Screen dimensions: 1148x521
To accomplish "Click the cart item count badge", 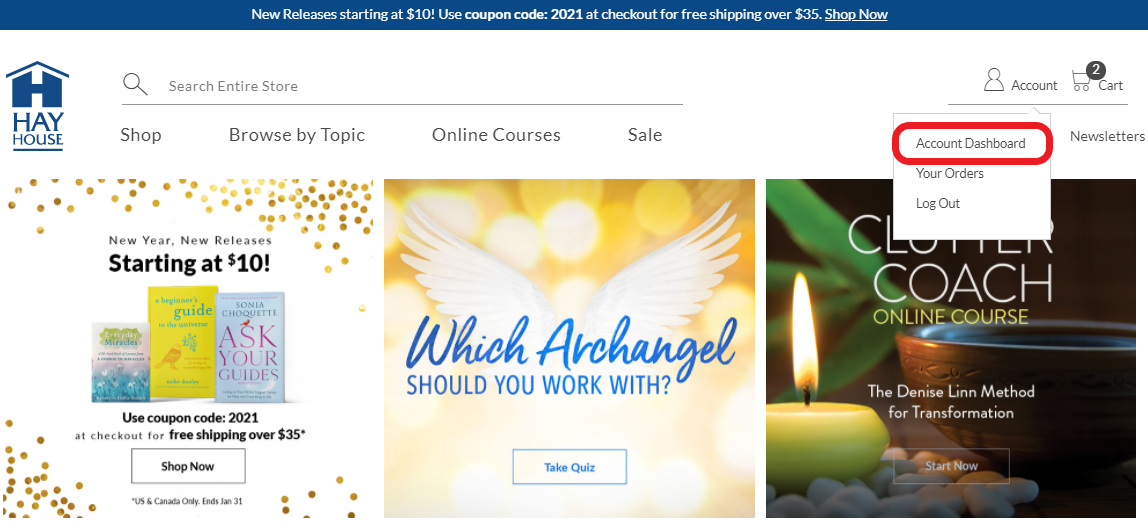I will 1095,70.
